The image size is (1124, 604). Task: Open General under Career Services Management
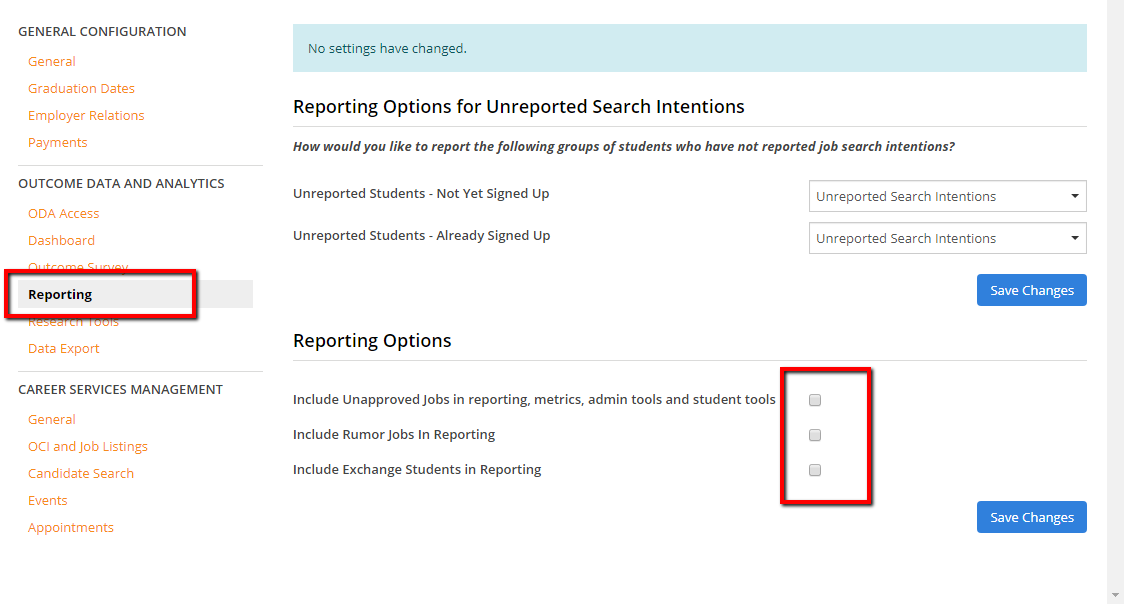(52, 420)
